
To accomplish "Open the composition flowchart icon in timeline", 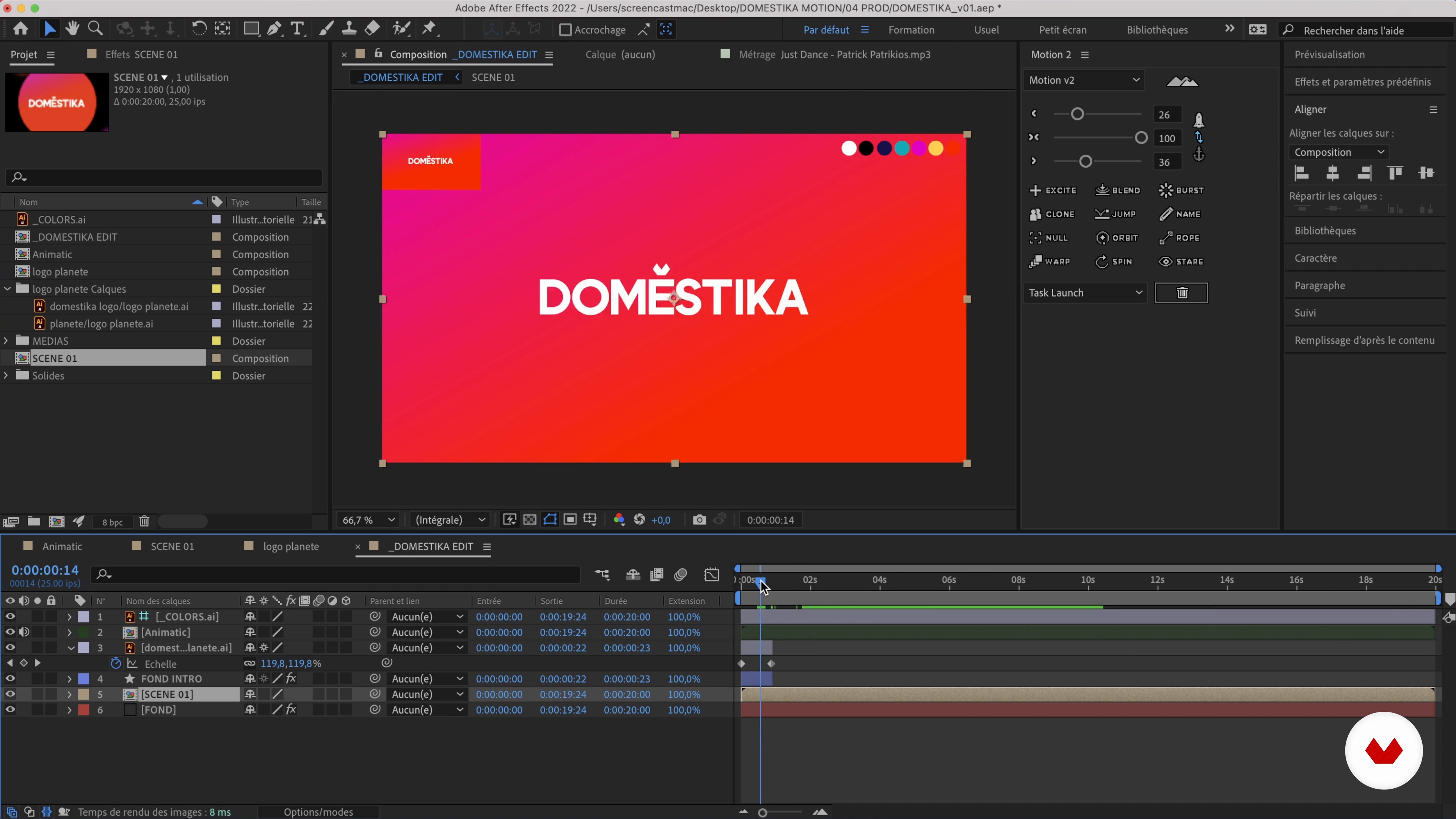I will 602,575.
